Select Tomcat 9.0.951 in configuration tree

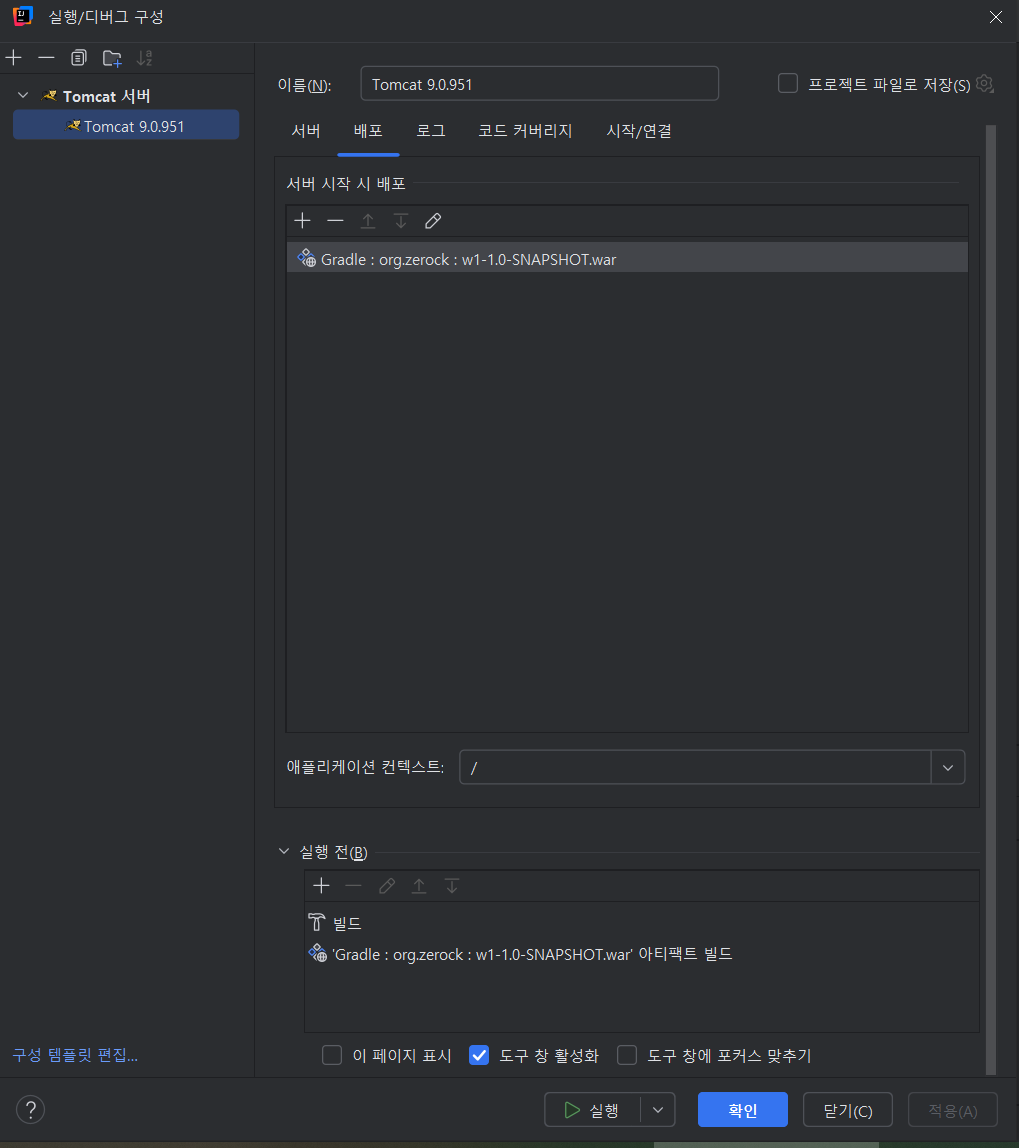coord(126,126)
